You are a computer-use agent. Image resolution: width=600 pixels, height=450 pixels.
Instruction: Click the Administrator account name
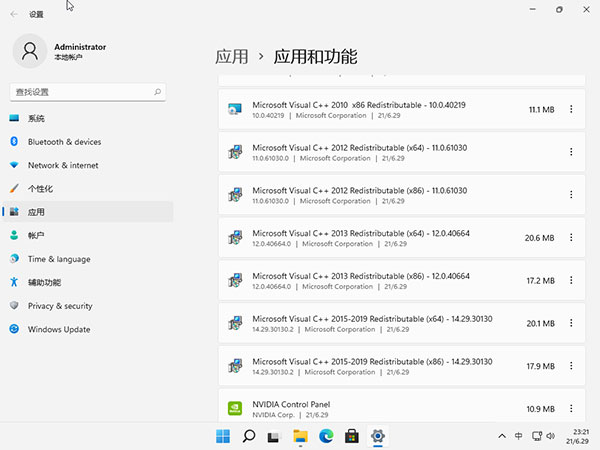[80, 47]
